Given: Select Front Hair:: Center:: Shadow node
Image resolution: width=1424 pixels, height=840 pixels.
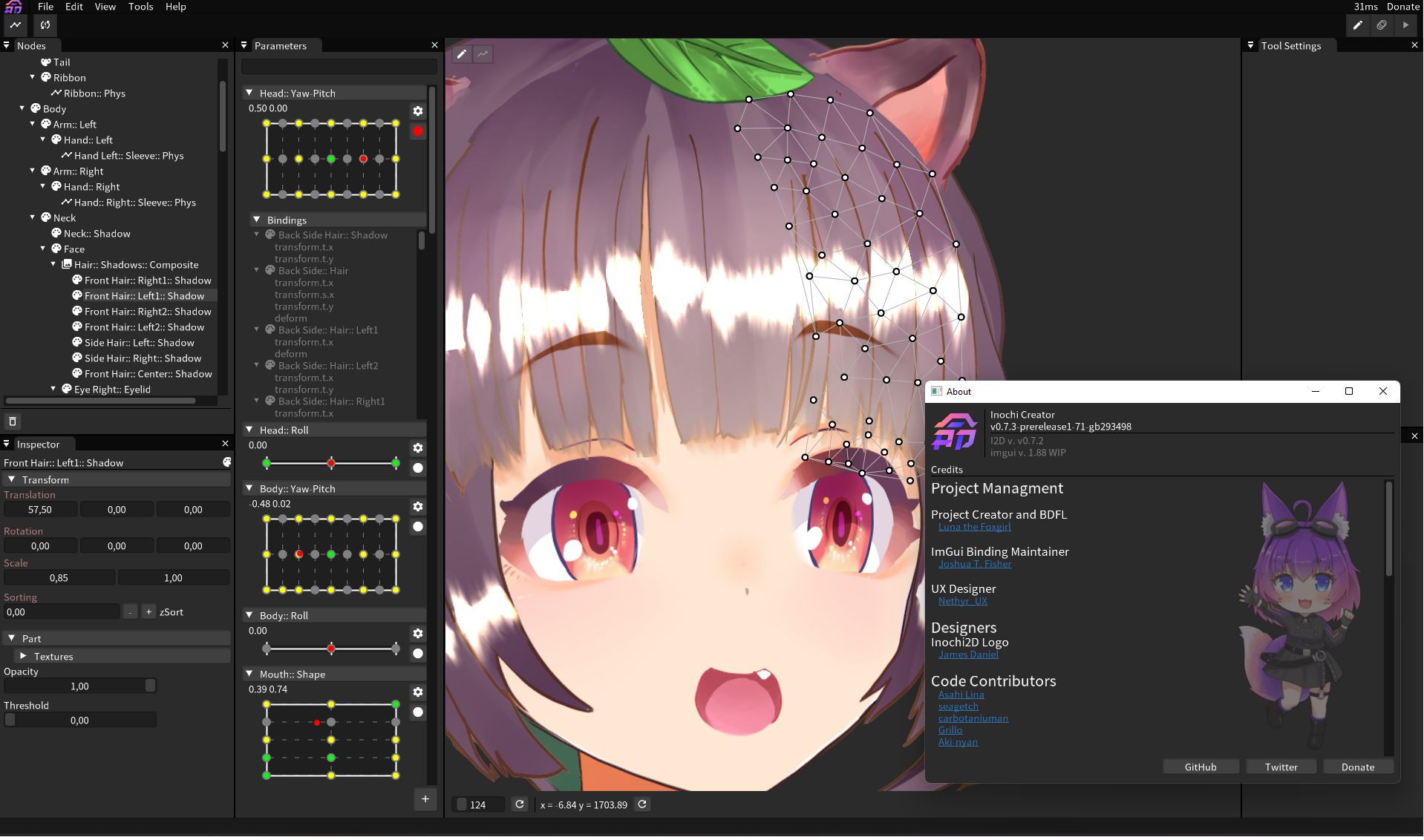Looking at the screenshot, I should [x=148, y=374].
